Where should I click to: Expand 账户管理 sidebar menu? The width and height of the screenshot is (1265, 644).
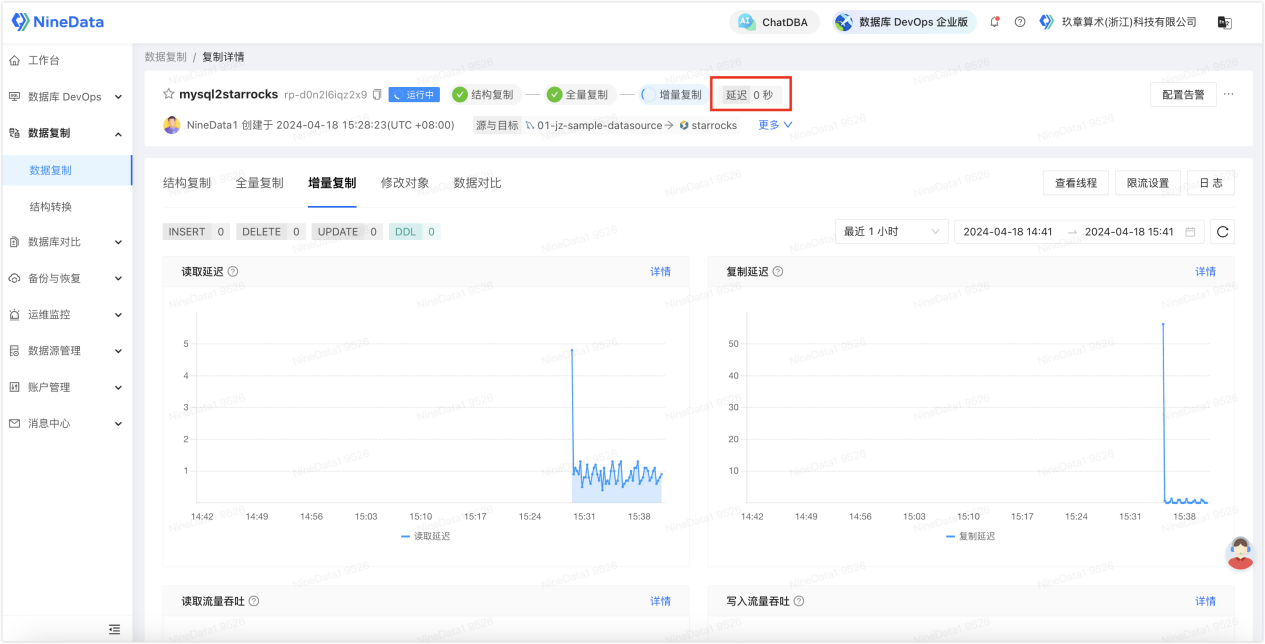click(x=66, y=387)
